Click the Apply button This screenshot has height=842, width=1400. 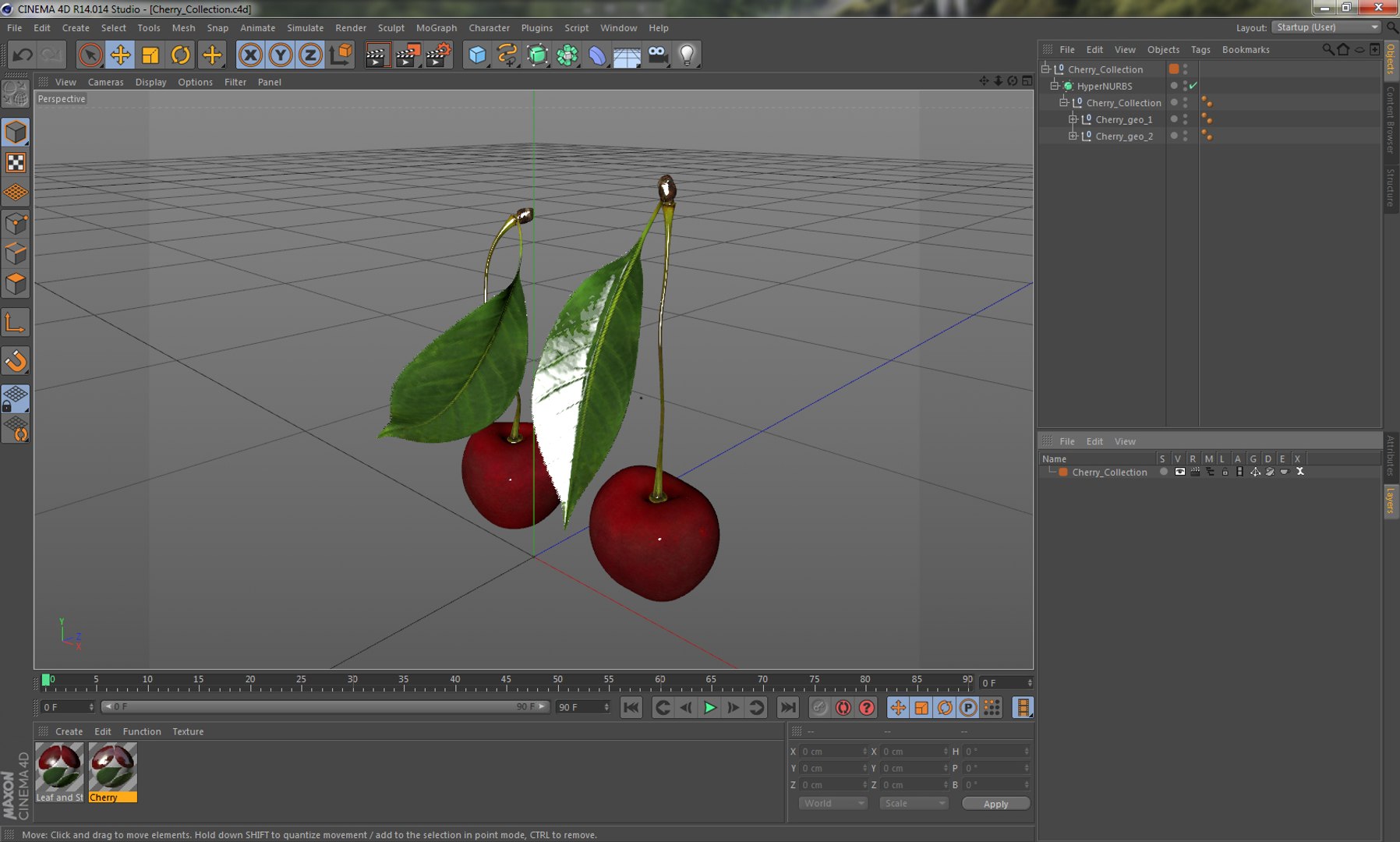[995, 804]
